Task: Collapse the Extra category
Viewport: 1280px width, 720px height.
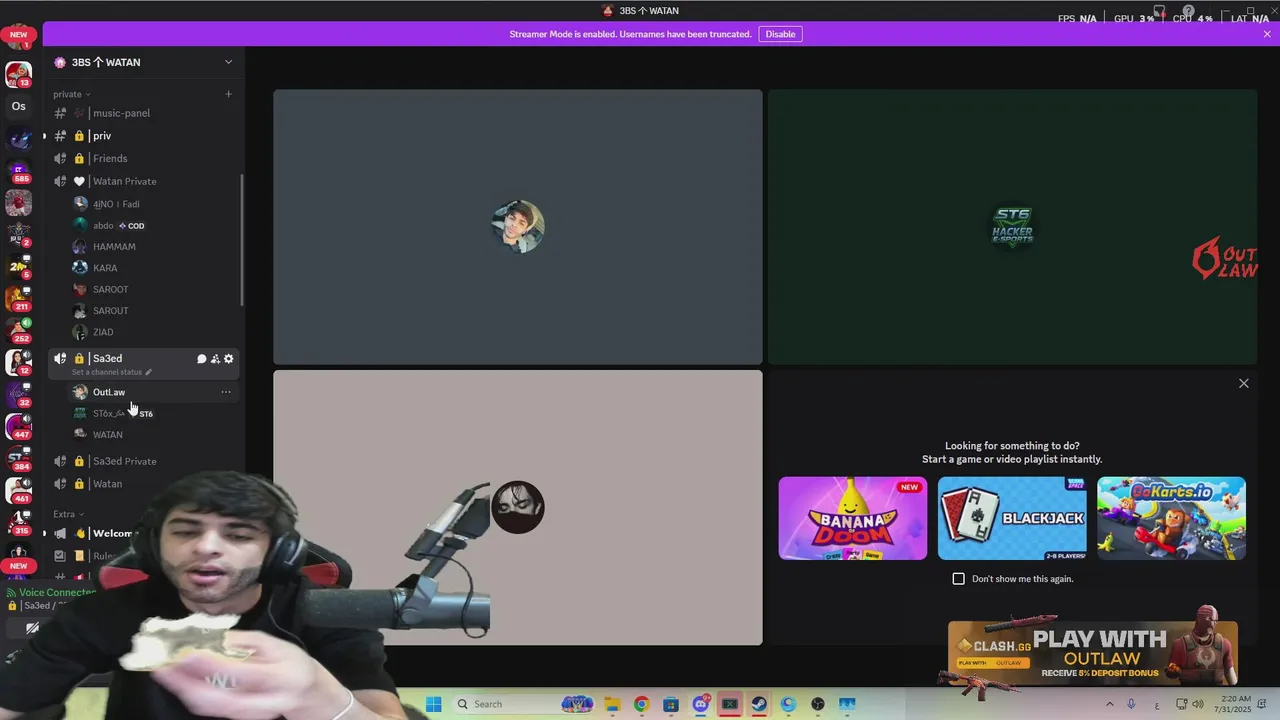Action: tap(67, 514)
